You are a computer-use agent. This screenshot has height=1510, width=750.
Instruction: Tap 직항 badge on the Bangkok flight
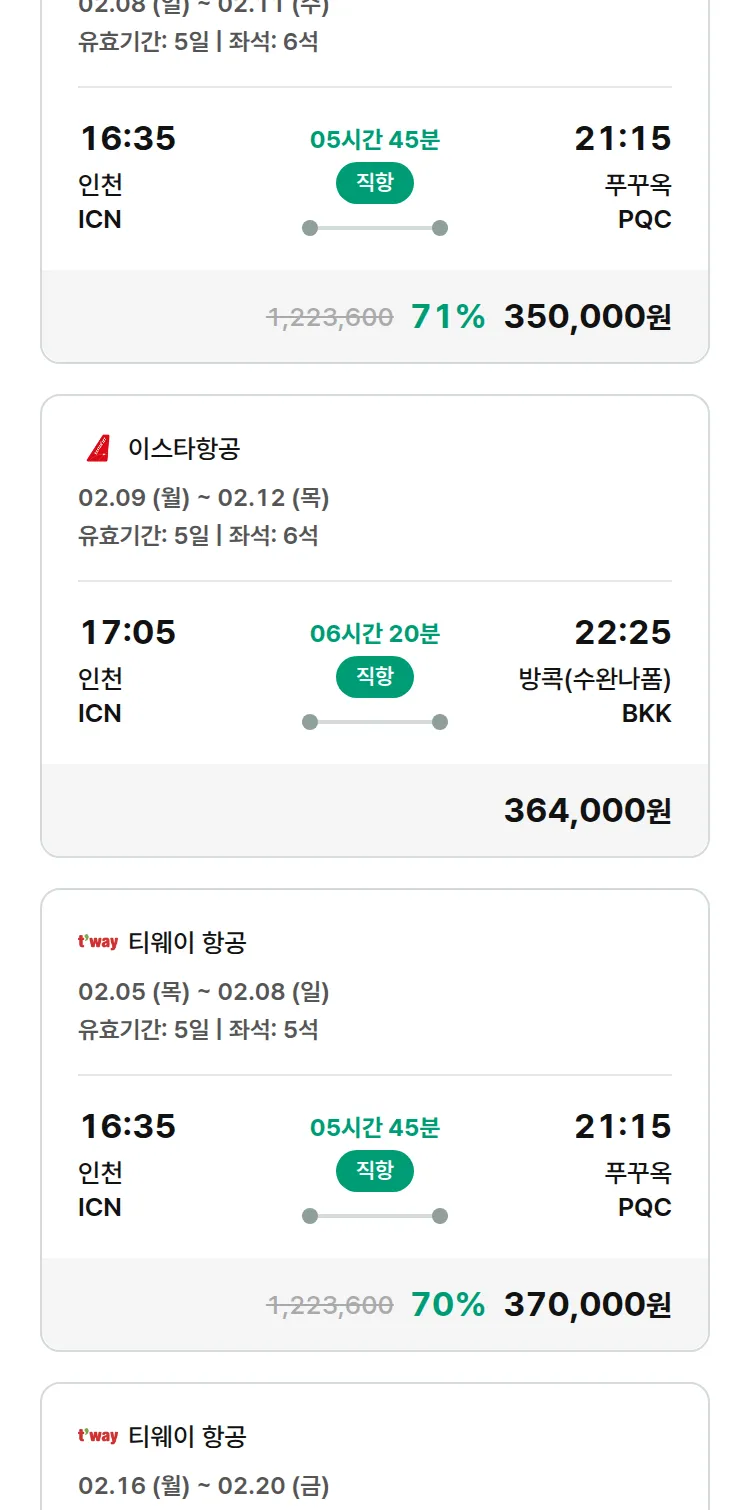click(374, 677)
